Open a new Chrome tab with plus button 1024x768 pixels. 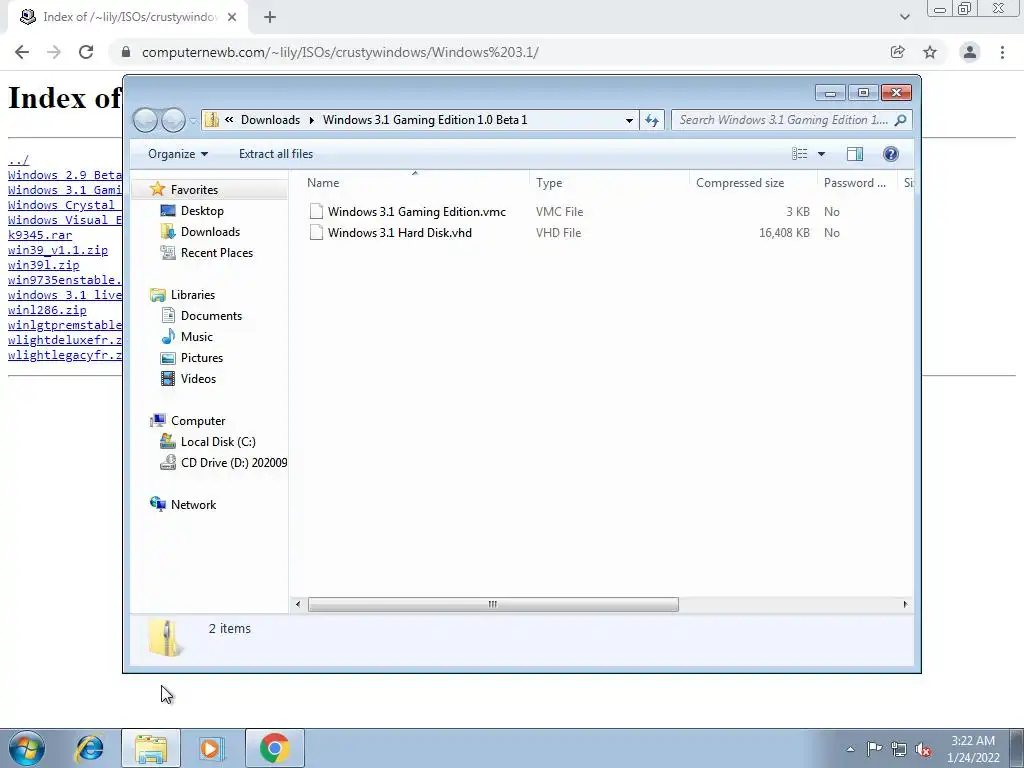(x=270, y=17)
